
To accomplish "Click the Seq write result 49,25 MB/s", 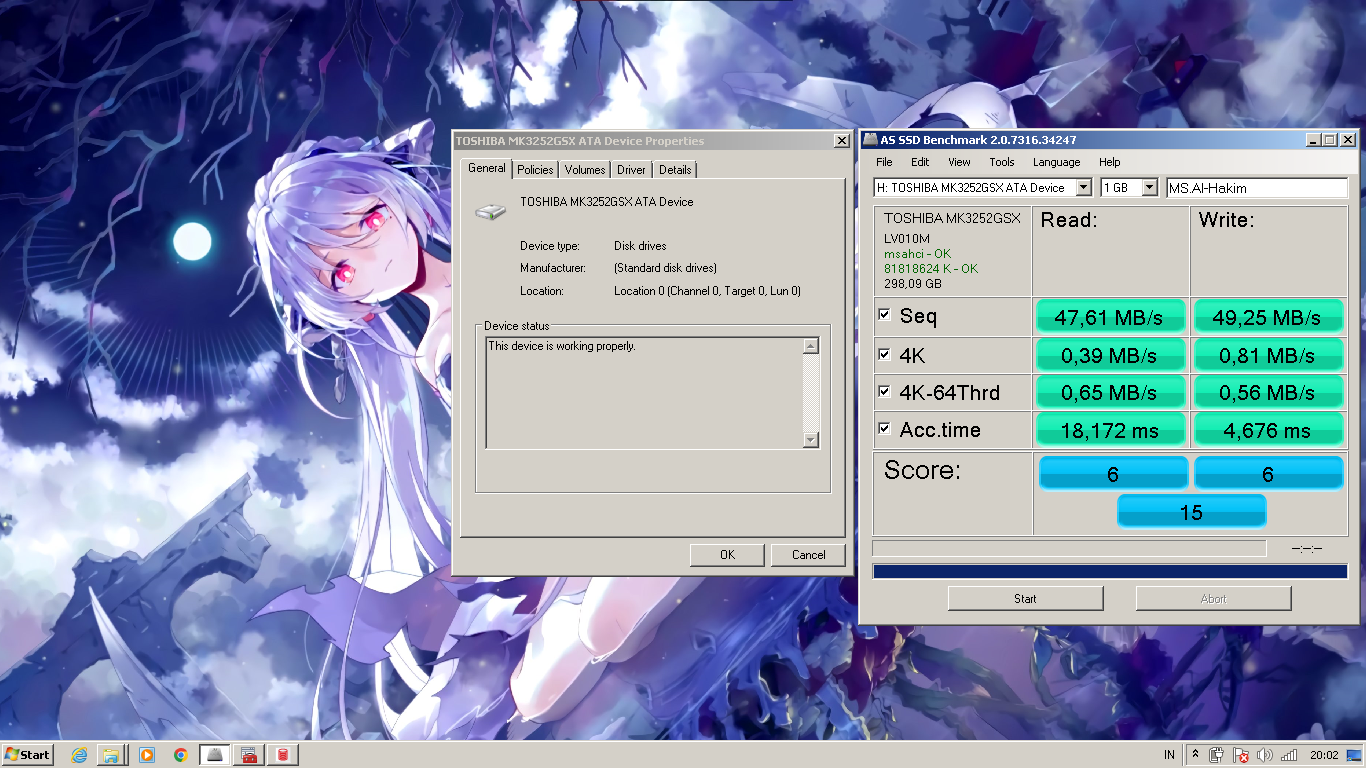I will 1267,317.
